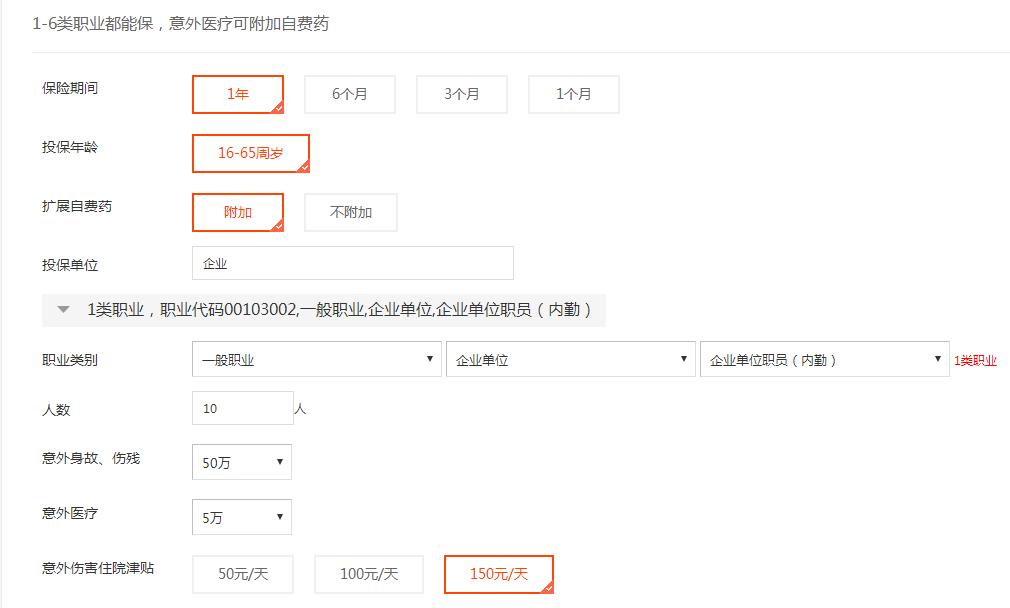Edit the 人数 headcount field showing 10

click(x=241, y=408)
